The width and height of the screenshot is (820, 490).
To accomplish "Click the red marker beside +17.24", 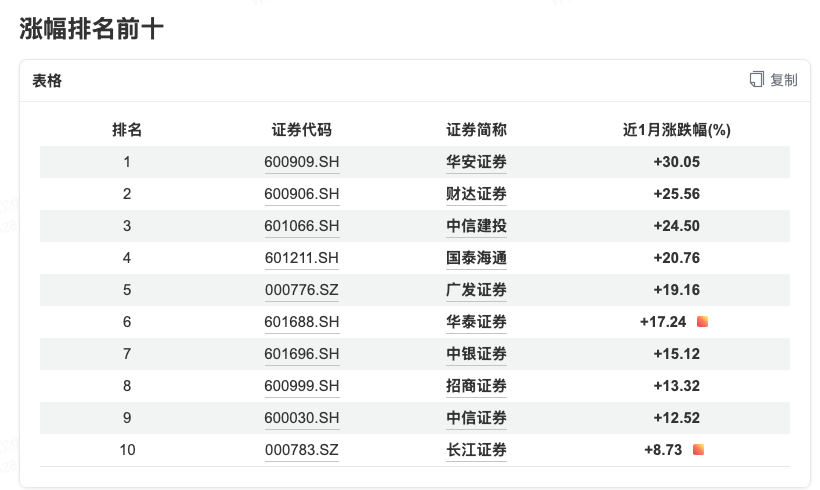I will (x=702, y=322).
